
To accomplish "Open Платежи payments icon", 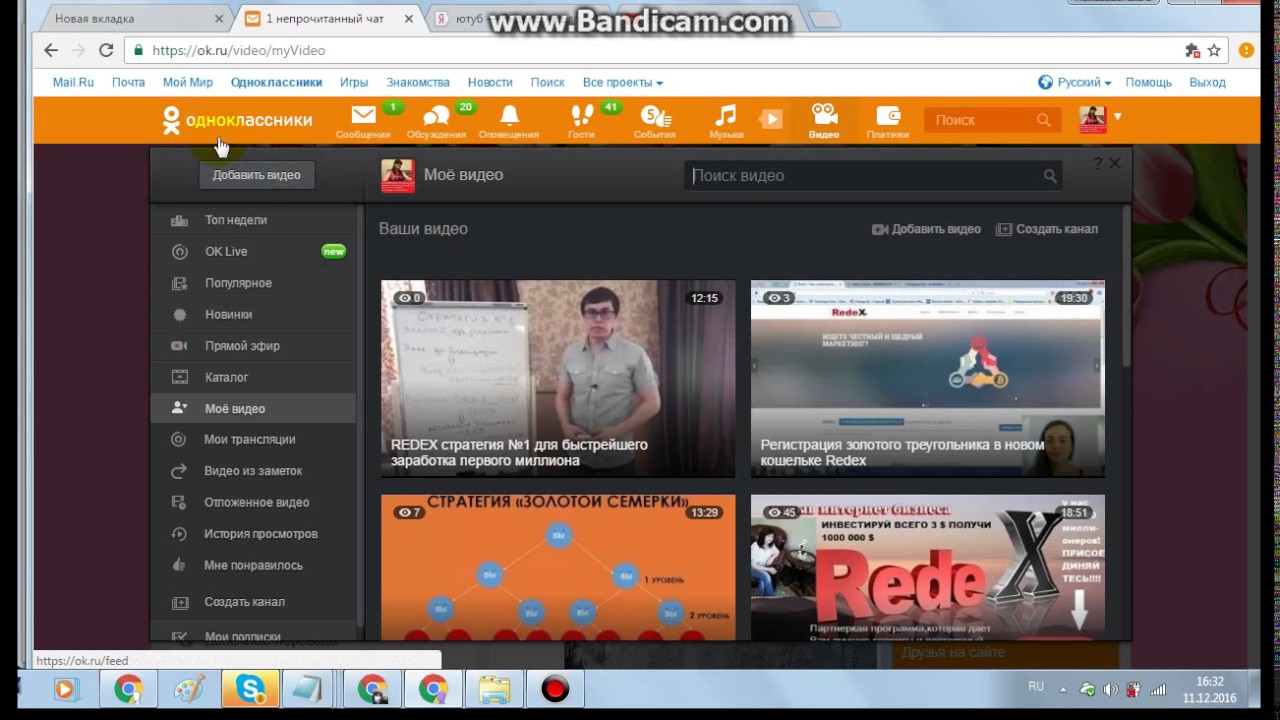I will click(x=887, y=120).
